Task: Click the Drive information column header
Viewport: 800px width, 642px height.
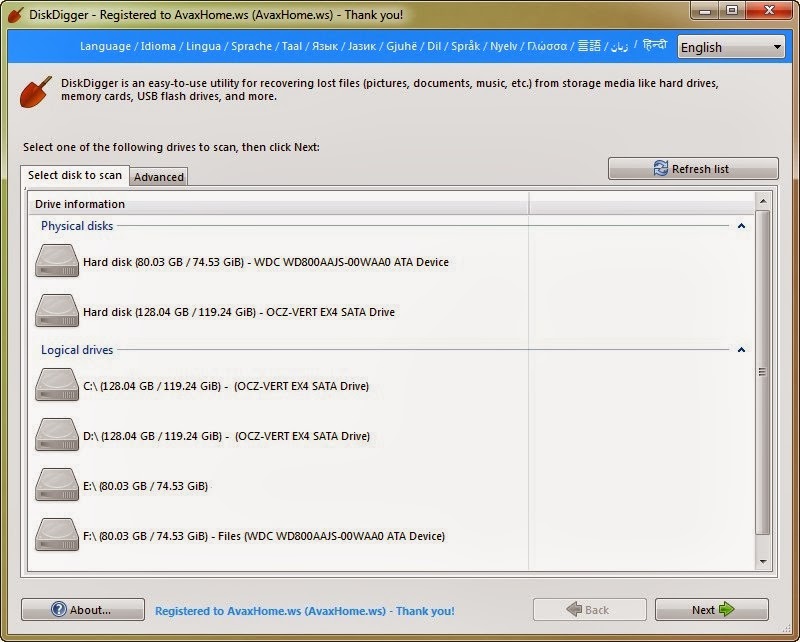Action: [279, 204]
